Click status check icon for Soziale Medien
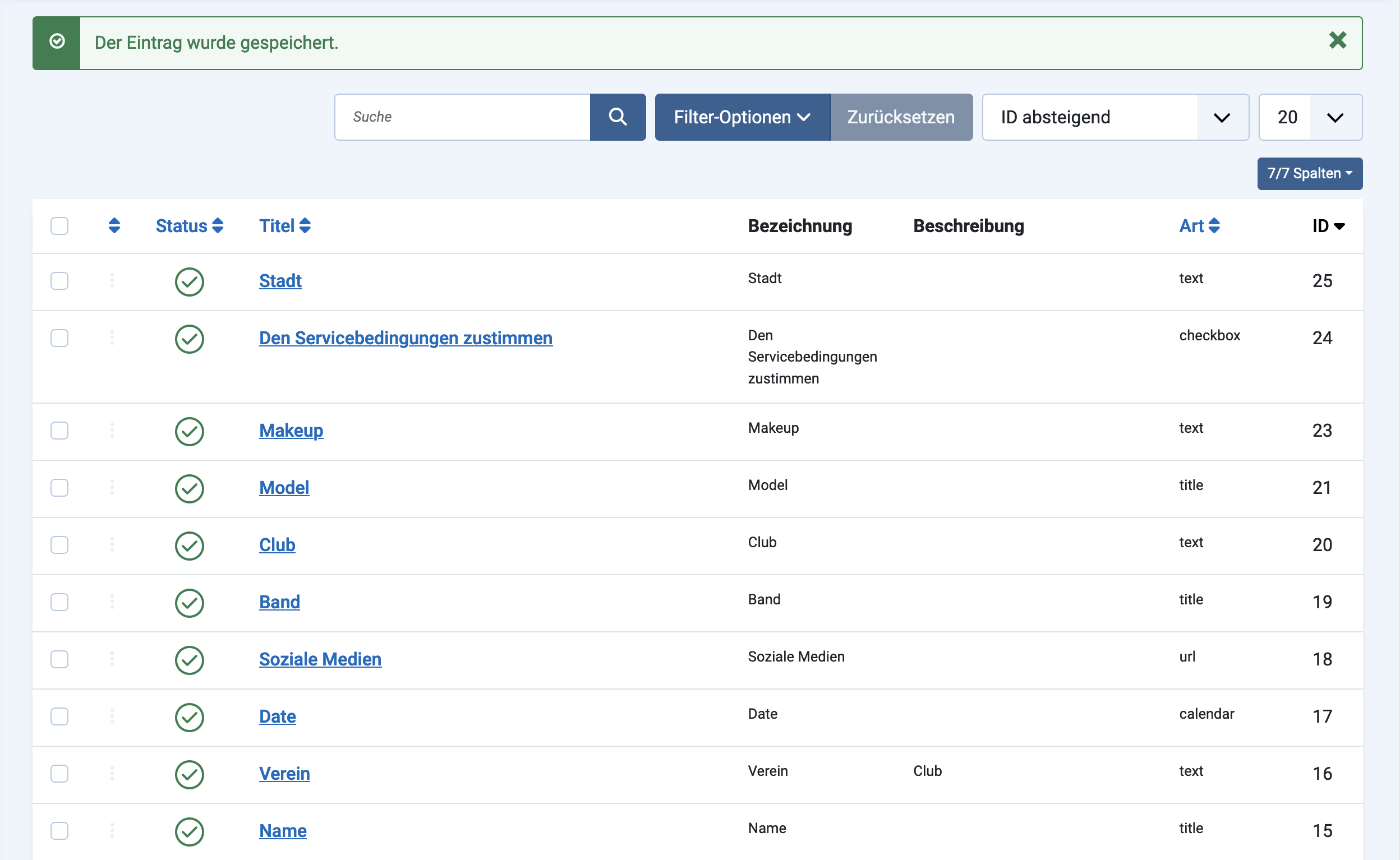 (x=190, y=660)
